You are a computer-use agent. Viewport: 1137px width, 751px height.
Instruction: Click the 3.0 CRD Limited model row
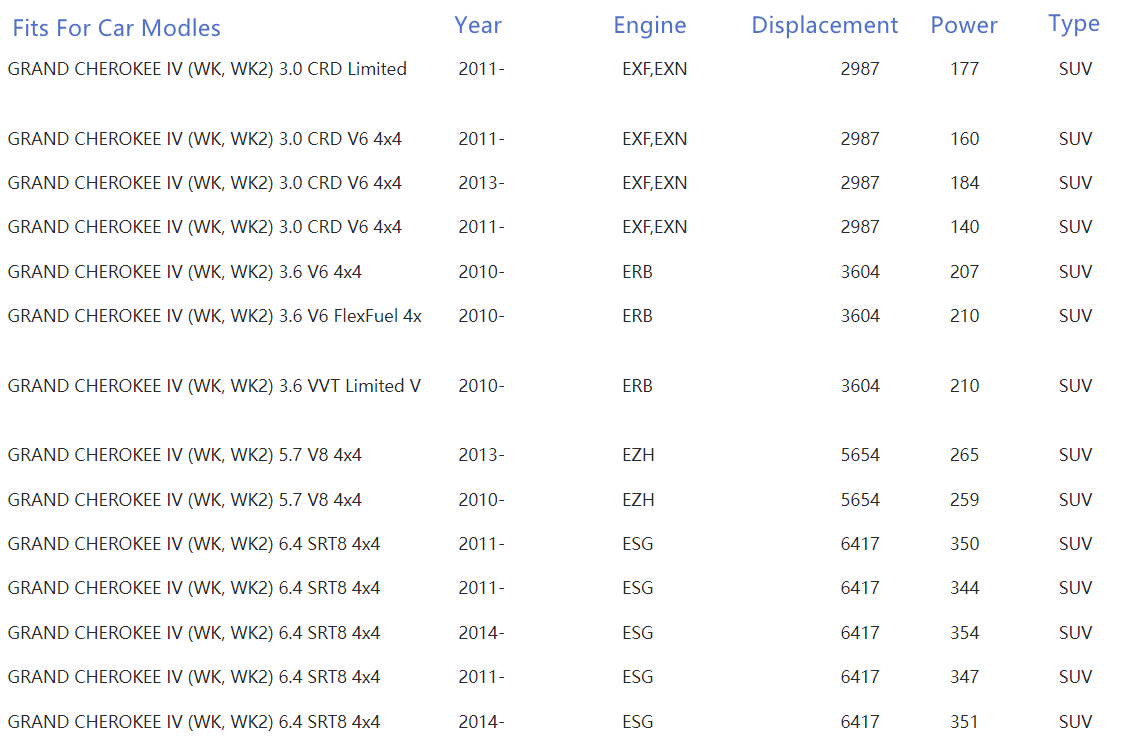point(207,69)
